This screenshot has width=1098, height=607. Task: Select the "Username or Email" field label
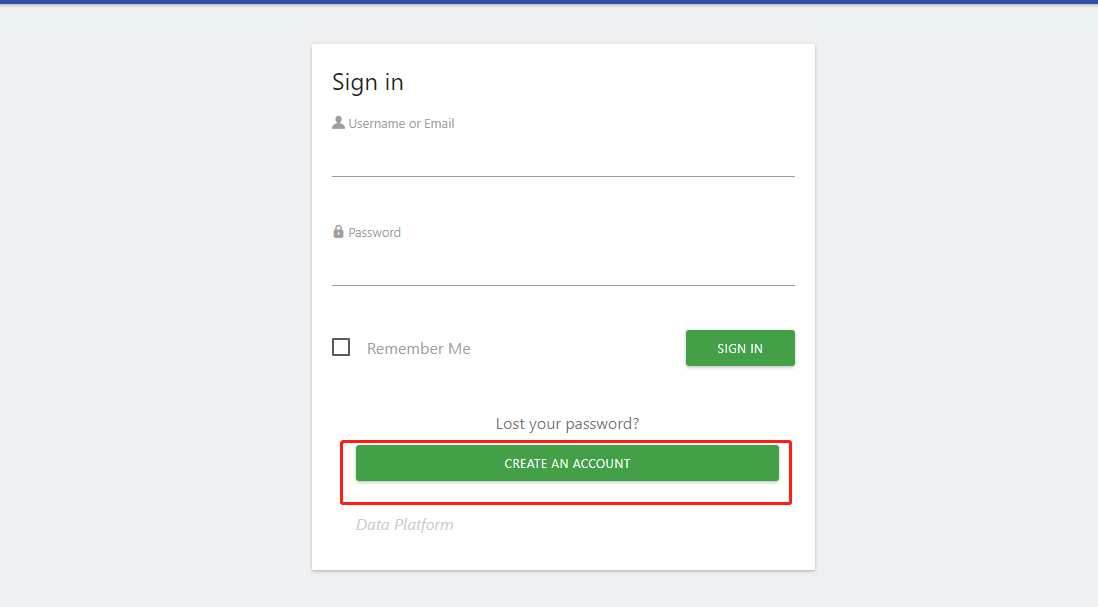401,124
